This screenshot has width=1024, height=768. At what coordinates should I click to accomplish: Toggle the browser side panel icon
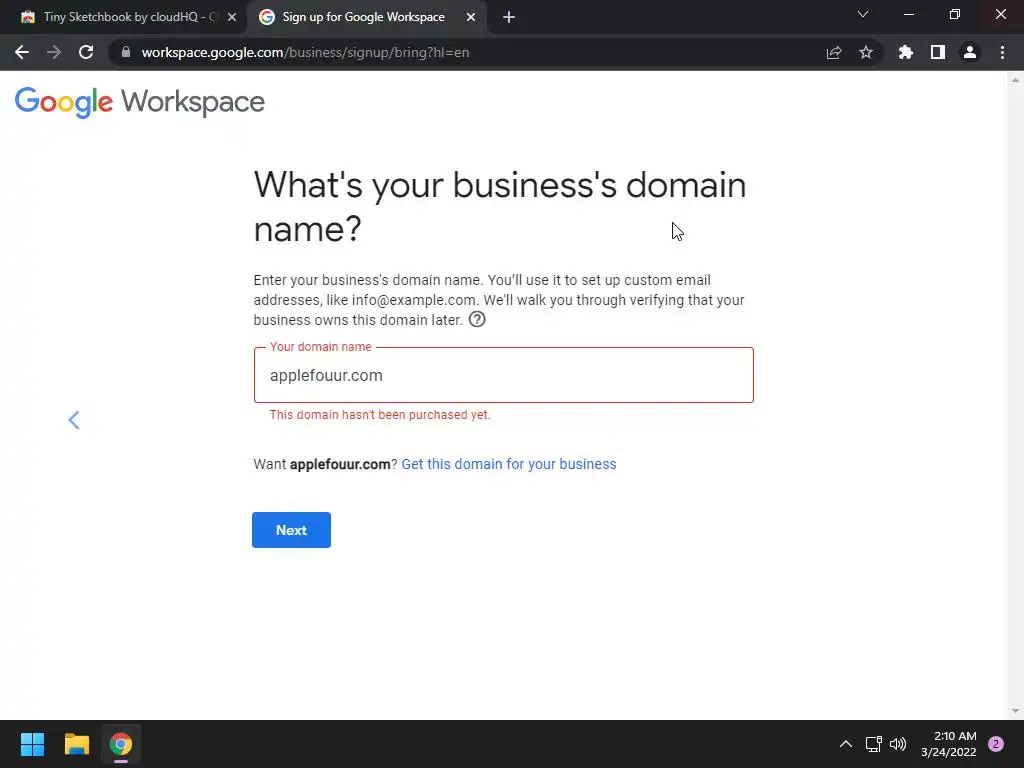pos(938,52)
